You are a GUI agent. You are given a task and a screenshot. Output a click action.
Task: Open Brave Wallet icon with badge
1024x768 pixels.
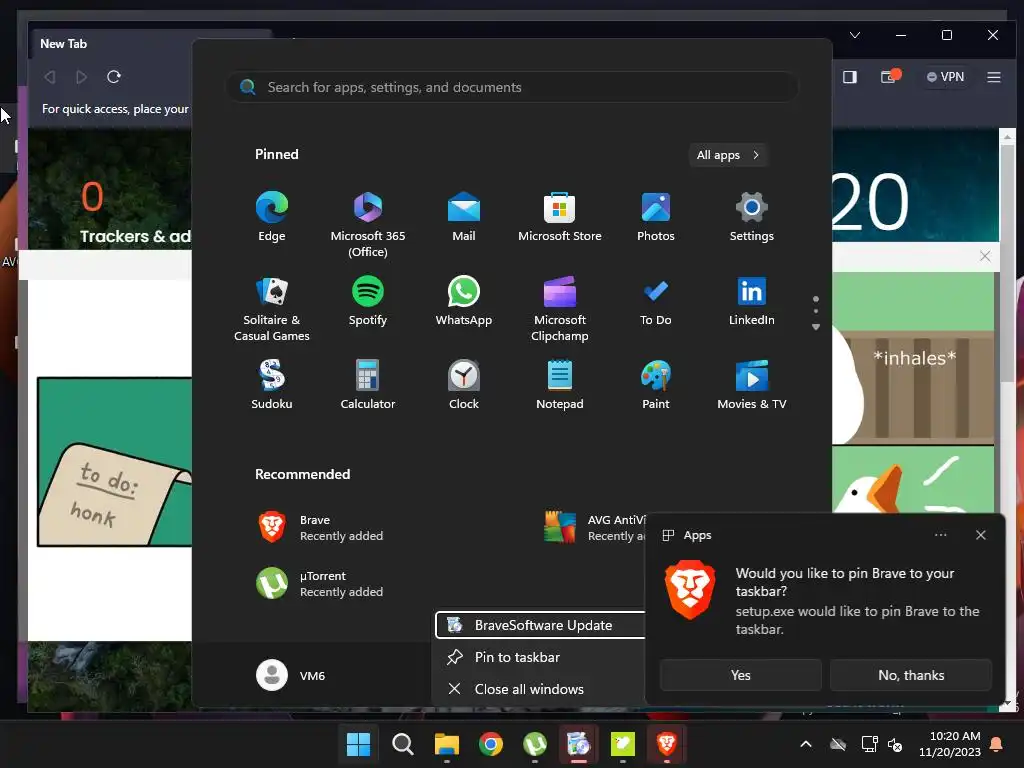click(x=889, y=77)
